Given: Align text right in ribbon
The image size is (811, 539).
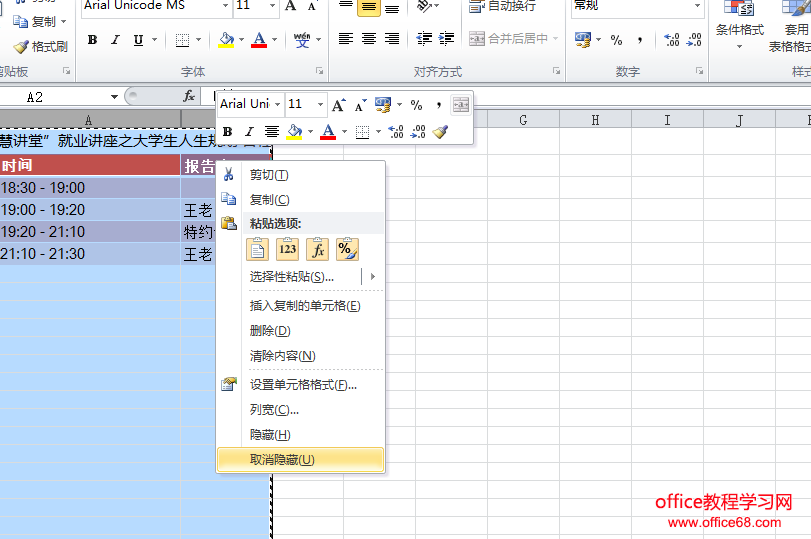Looking at the screenshot, I should click(392, 39).
